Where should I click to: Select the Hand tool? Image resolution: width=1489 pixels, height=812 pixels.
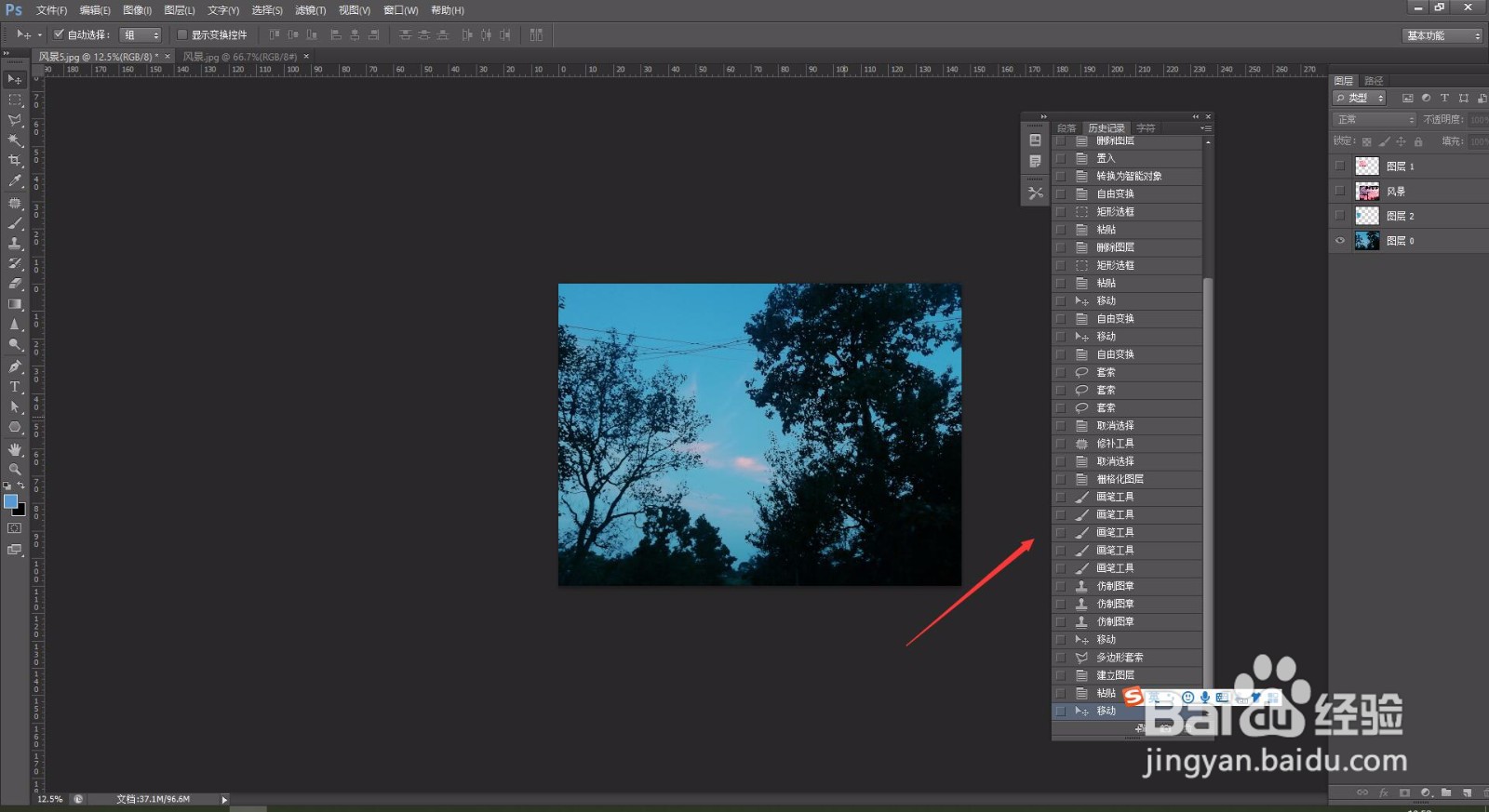coord(15,449)
